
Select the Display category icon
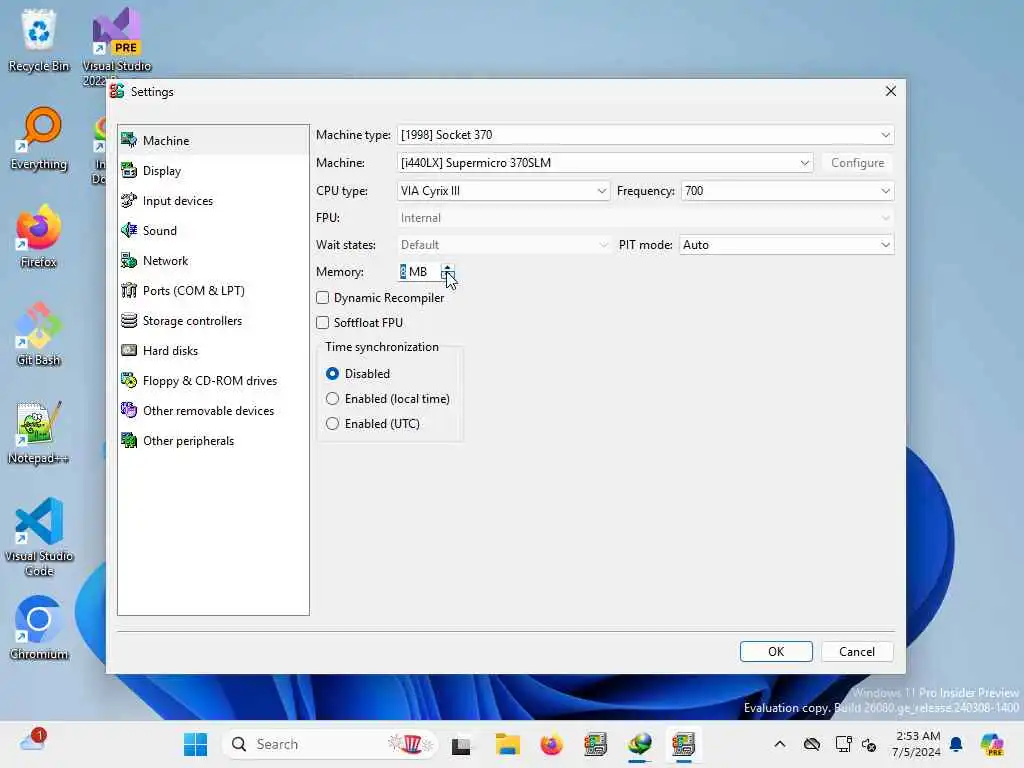(x=129, y=170)
